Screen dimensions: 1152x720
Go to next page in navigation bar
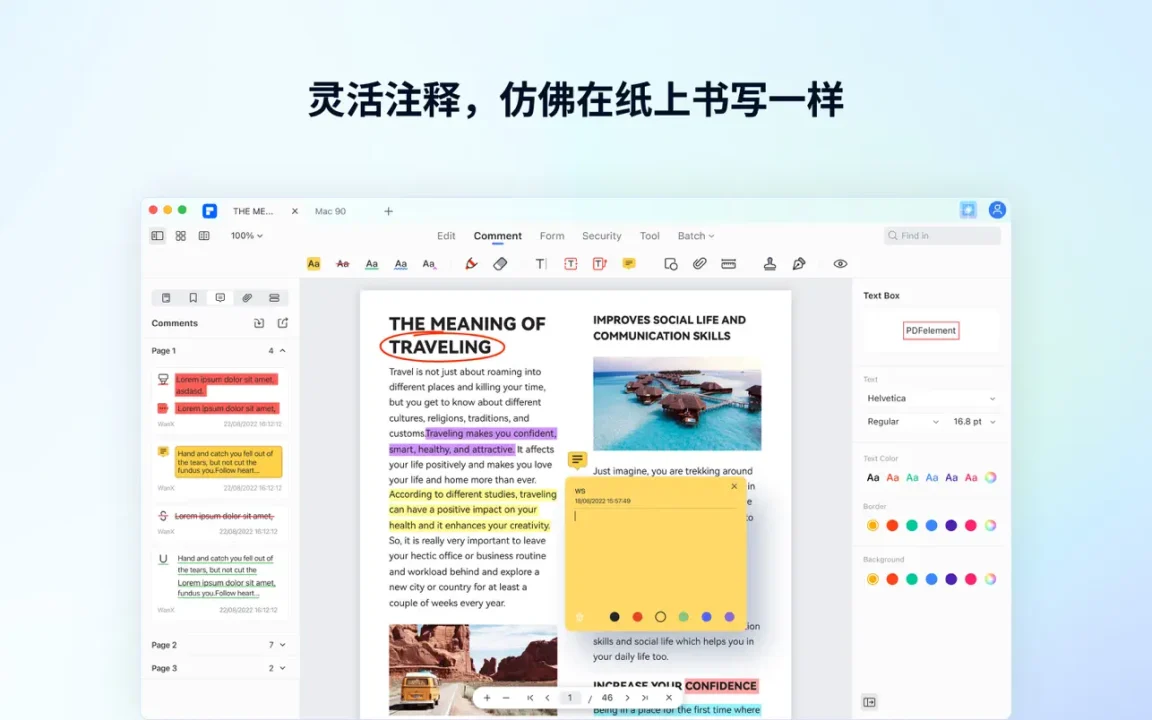click(x=627, y=698)
